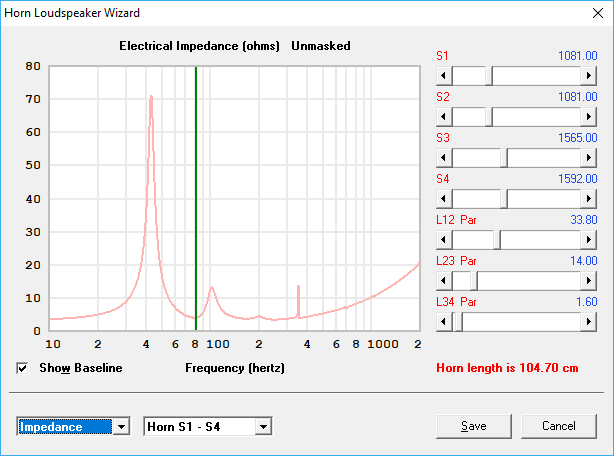Close the Horn Loudspeaker Wizard window
The height and width of the screenshot is (456, 614).
598,13
